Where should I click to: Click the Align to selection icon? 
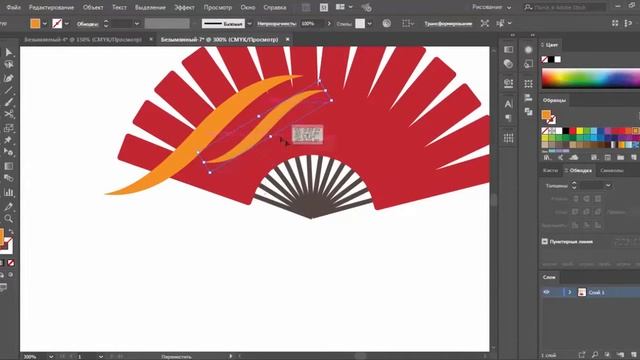pos(407,23)
